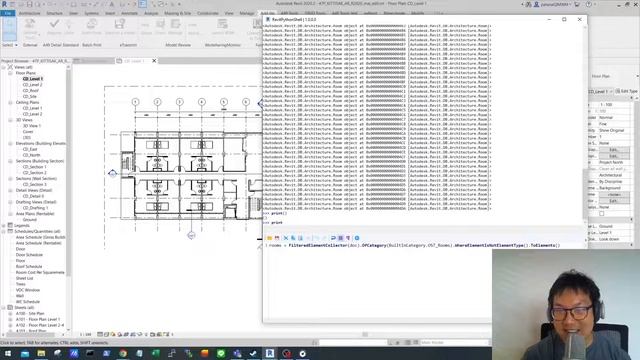Open the 3D View 1 item
Screen dimensions: 640x360
(32, 126)
